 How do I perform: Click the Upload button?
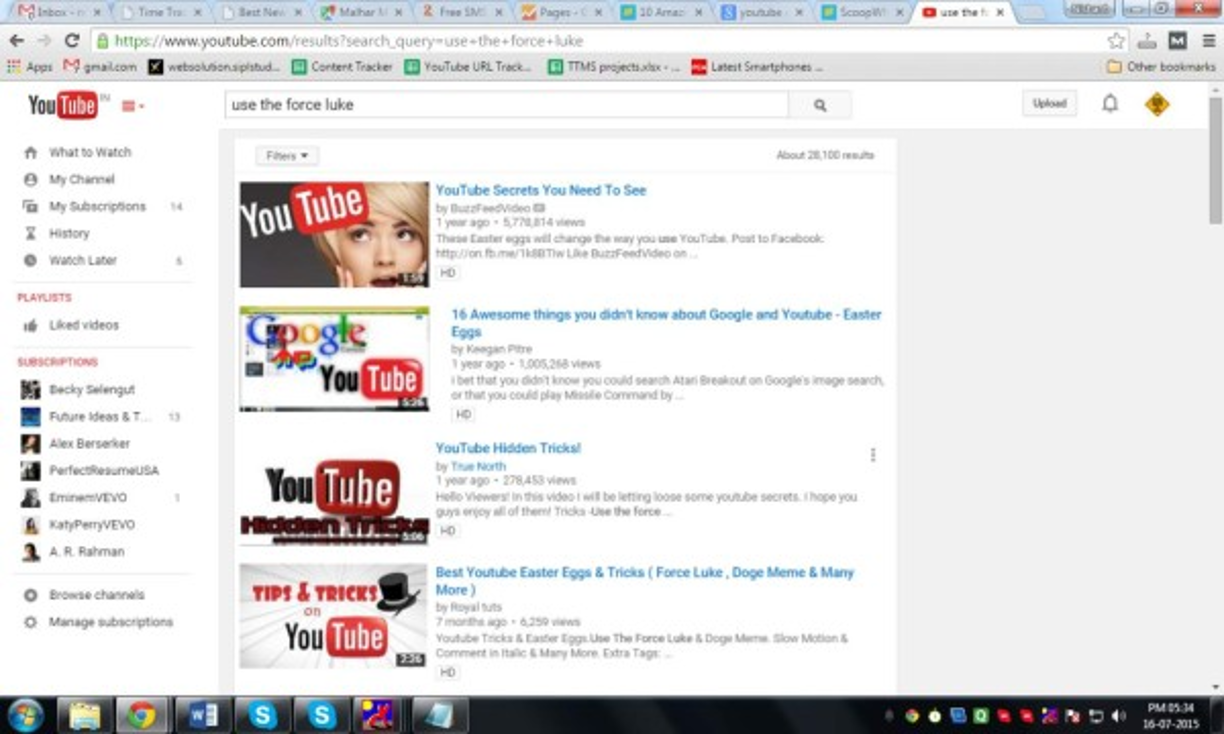[1048, 103]
